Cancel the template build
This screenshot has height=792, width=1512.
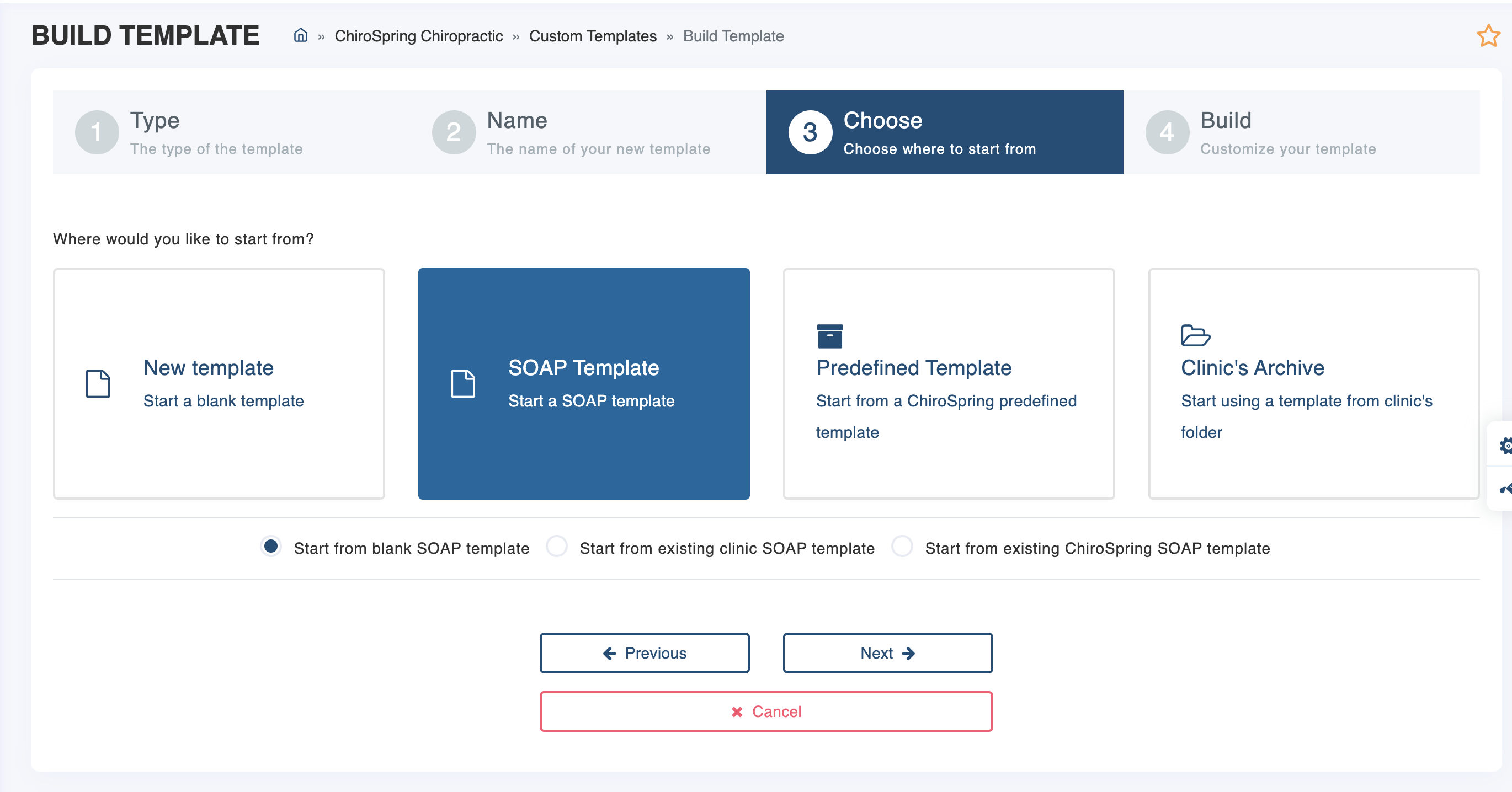coord(765,711)
